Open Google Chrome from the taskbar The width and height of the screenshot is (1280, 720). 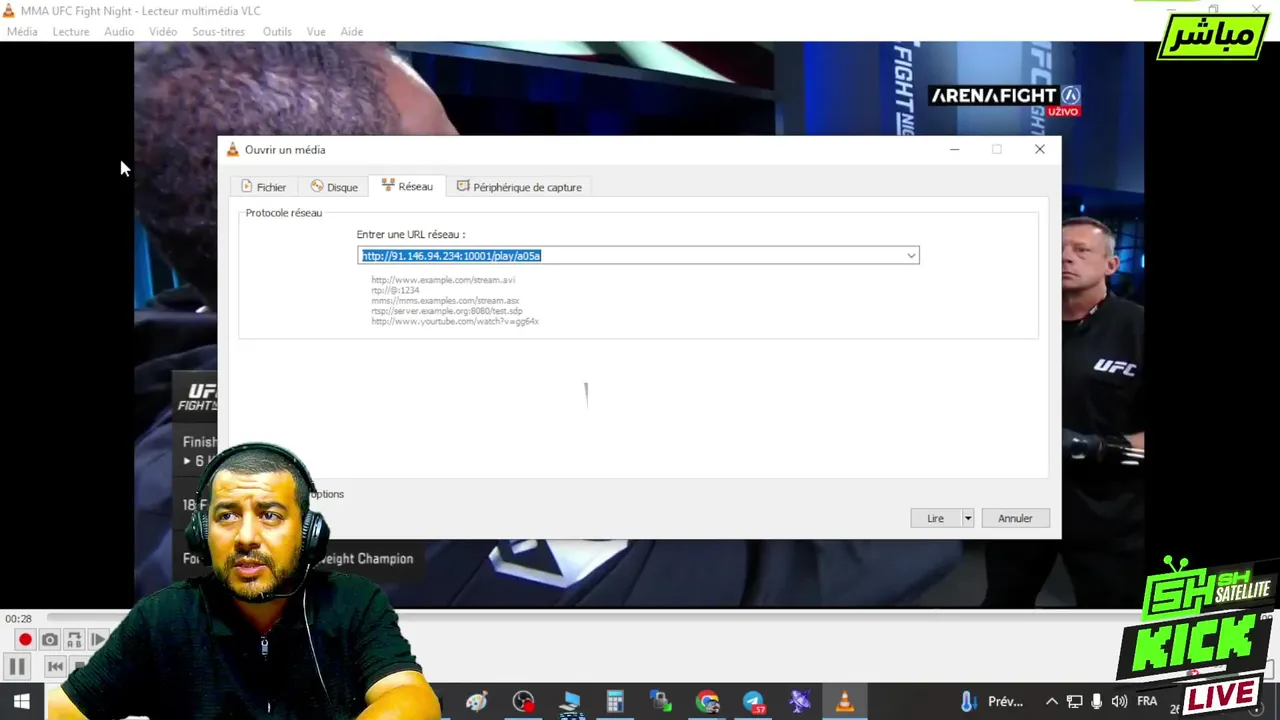(x=708, y=702)
